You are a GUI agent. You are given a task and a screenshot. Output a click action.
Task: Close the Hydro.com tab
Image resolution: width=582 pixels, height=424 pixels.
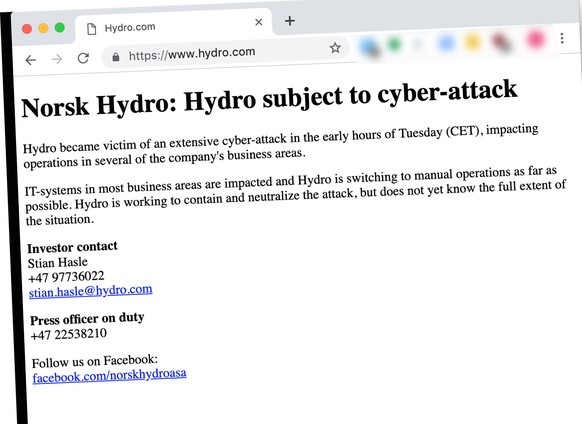coord(259,22)
